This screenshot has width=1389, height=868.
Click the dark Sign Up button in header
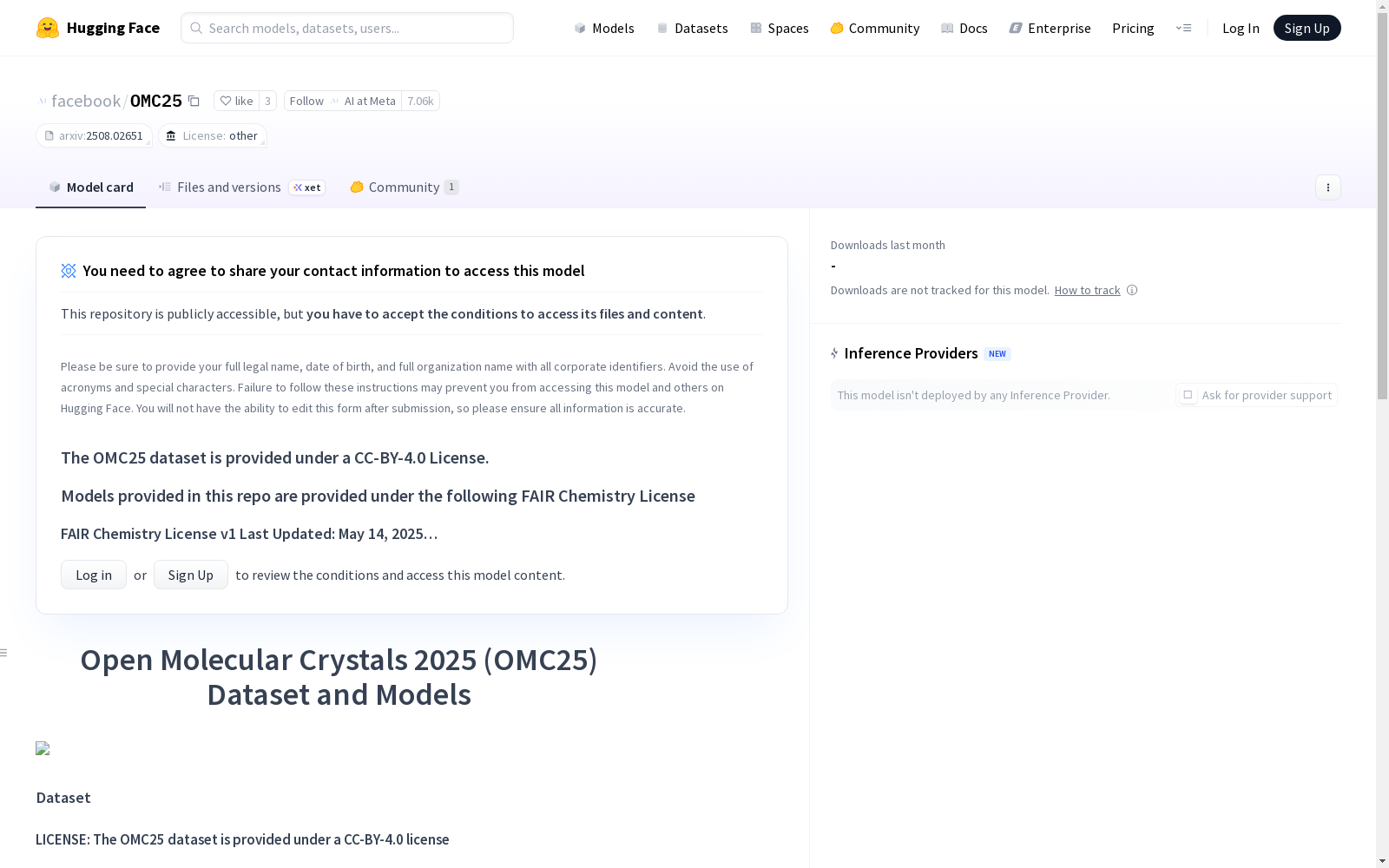pyautogui.click(x=1307, y=28)
